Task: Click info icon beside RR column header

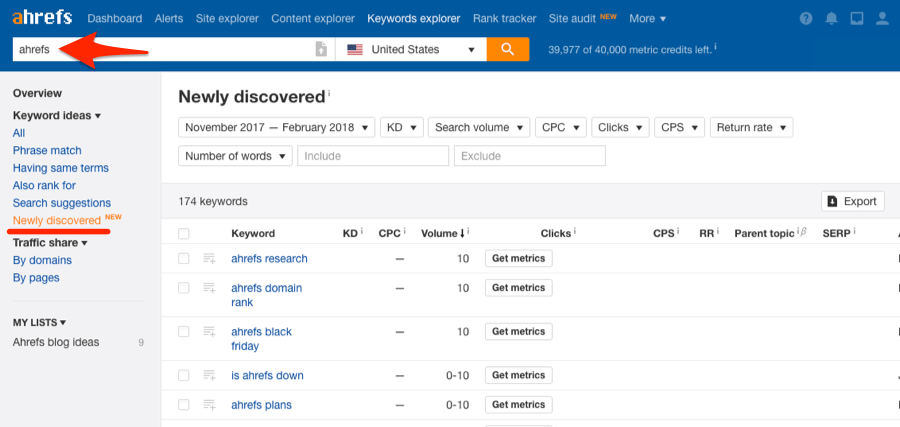Action: [x=718, y=231]
